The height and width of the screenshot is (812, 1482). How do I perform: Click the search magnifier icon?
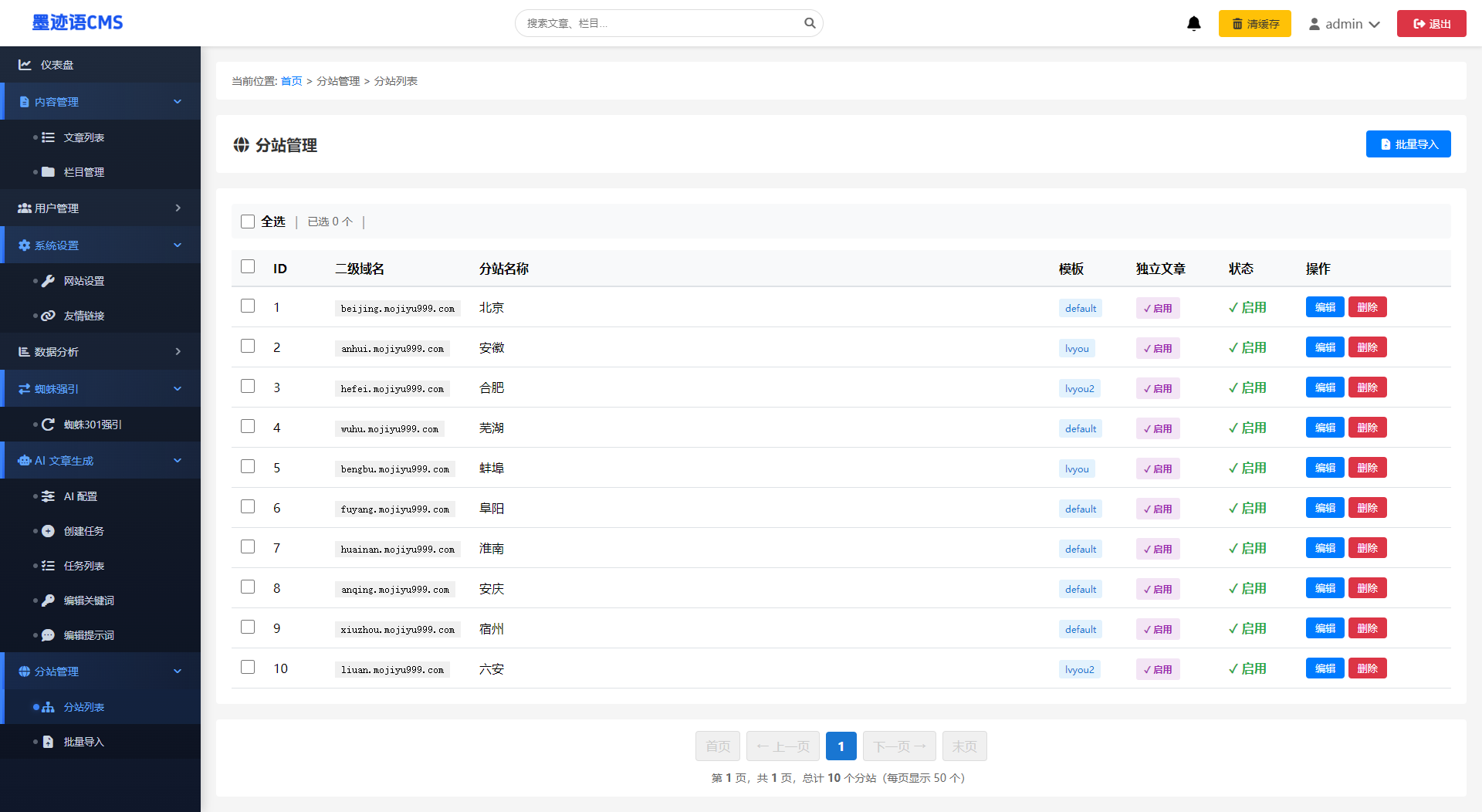[x=810, y=23]
